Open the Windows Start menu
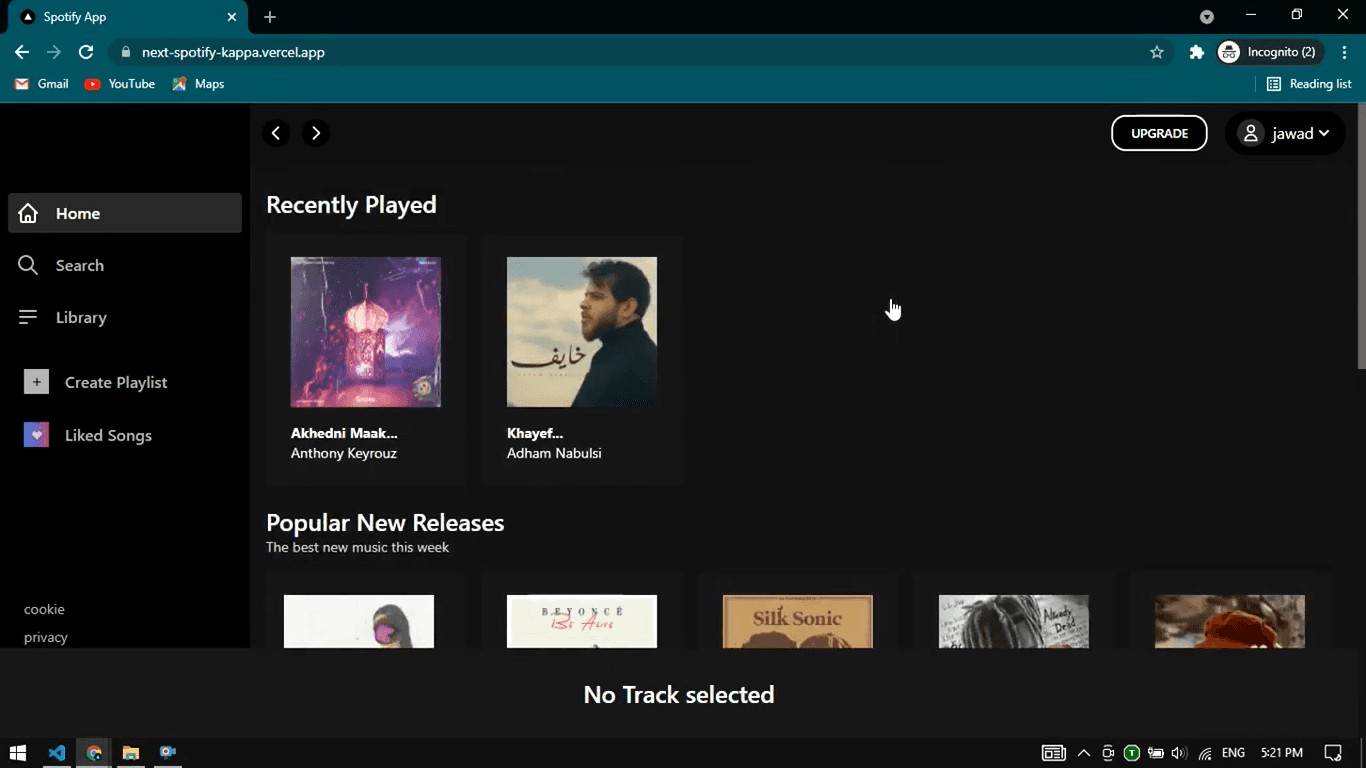Image resolution: width=1366 pixels, height=768 pixels. (x=18, y=752)
